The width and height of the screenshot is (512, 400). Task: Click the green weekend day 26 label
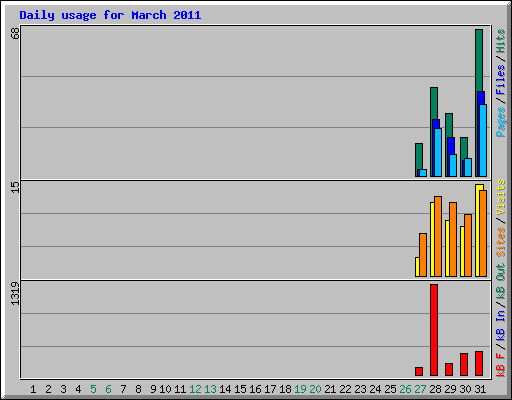coord(405,389)
